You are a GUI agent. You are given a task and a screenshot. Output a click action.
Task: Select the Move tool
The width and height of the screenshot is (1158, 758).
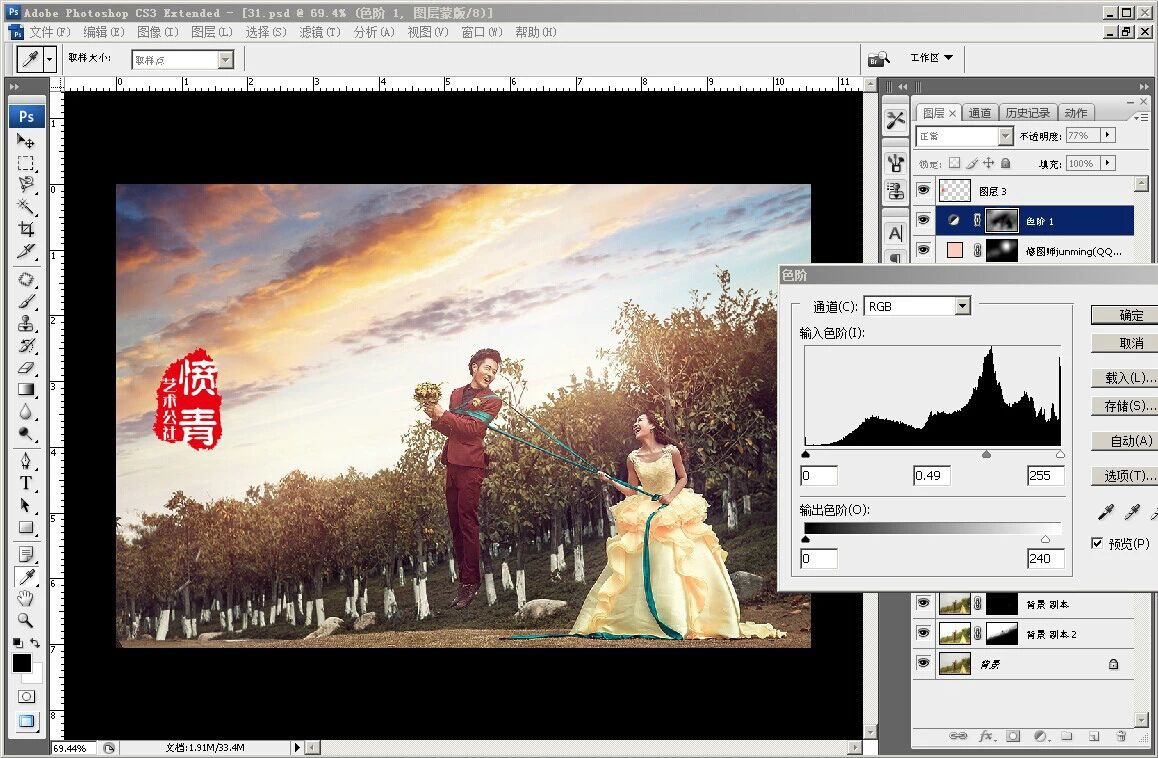point(26,140)
